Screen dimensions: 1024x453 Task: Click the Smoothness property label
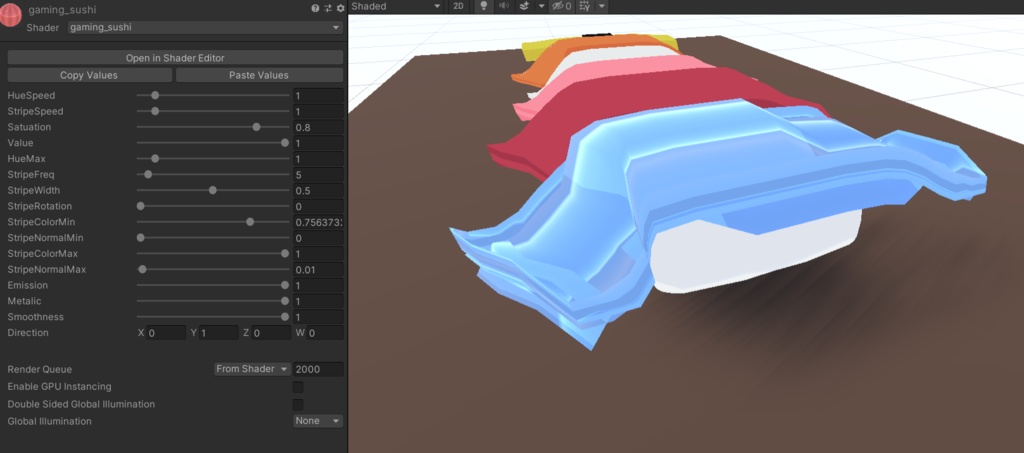pos(35,317)
